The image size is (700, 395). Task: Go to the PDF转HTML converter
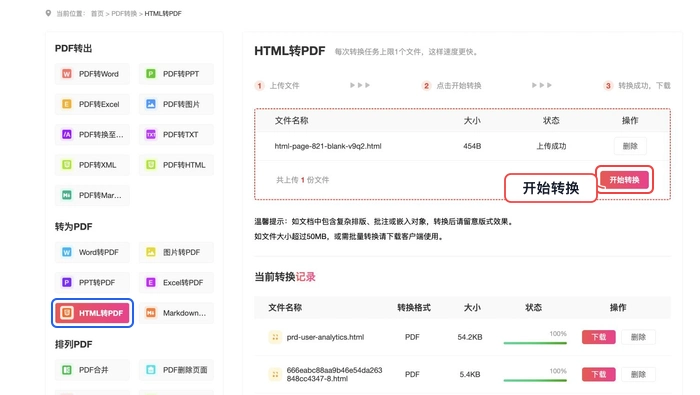(176, 165)
